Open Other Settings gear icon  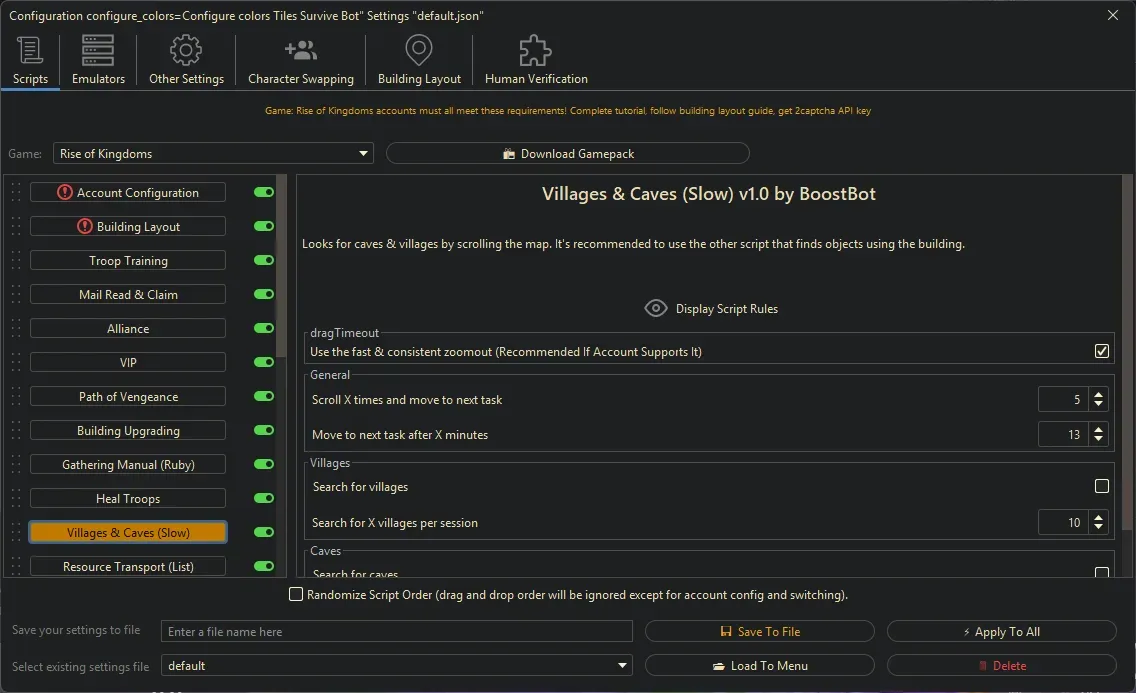186,50
